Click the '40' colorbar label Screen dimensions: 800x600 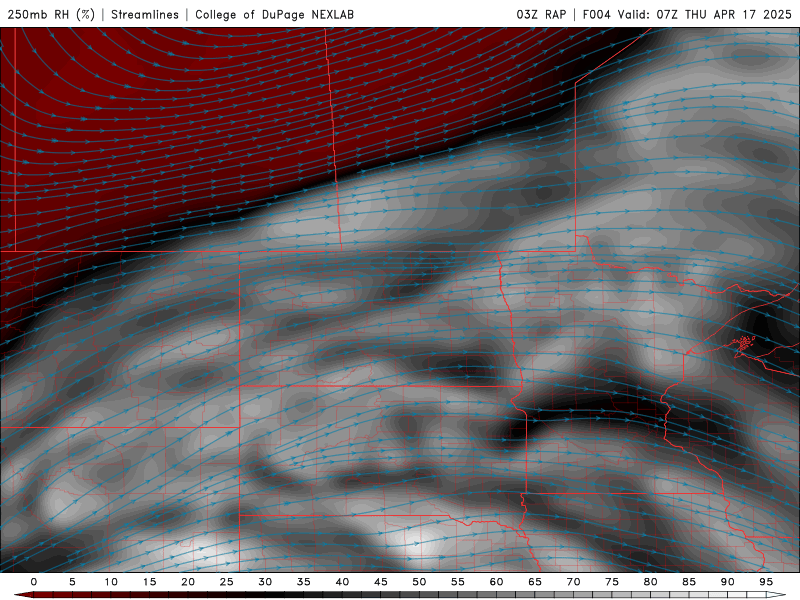[342, 582]
